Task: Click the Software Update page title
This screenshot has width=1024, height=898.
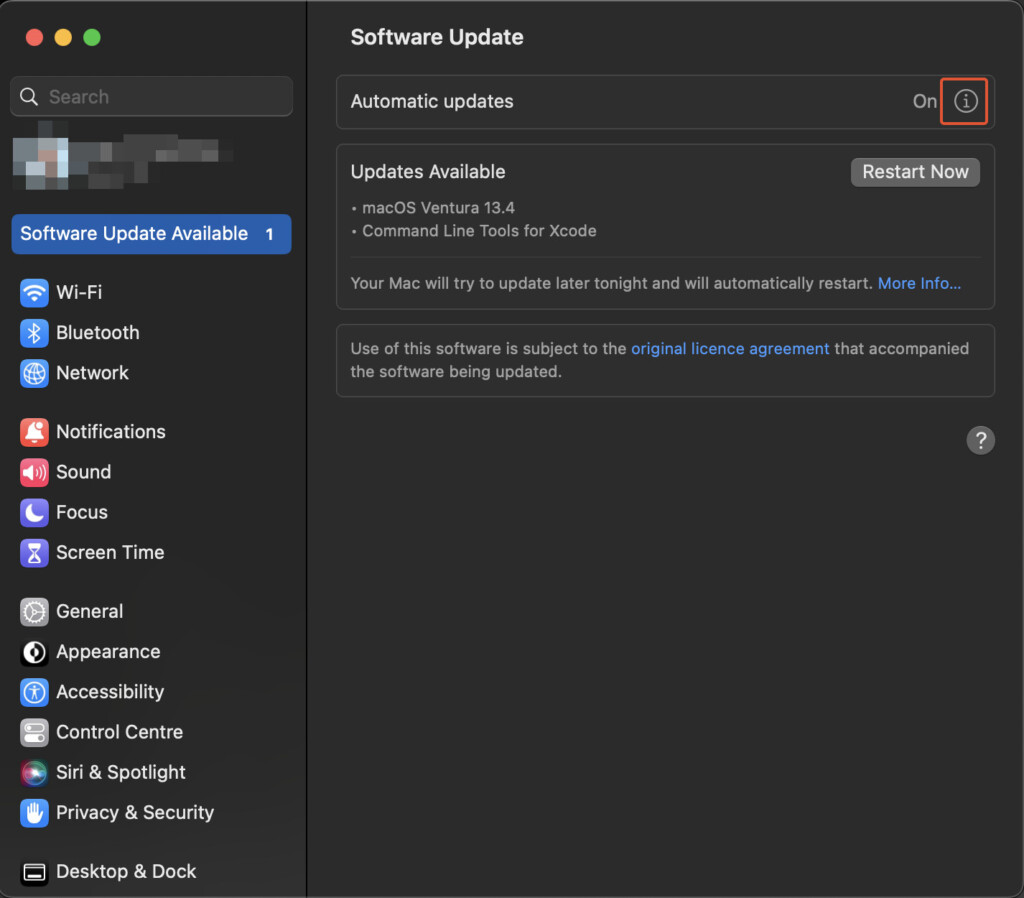Action: click(437, 37)
